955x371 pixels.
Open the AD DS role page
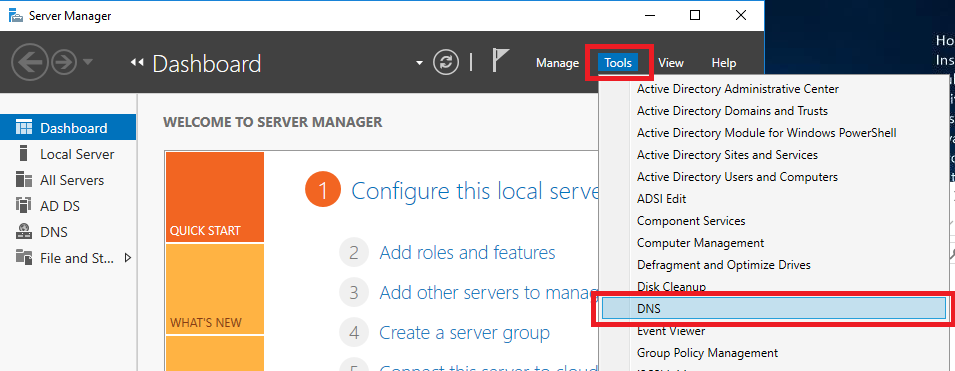coord(60,207)
